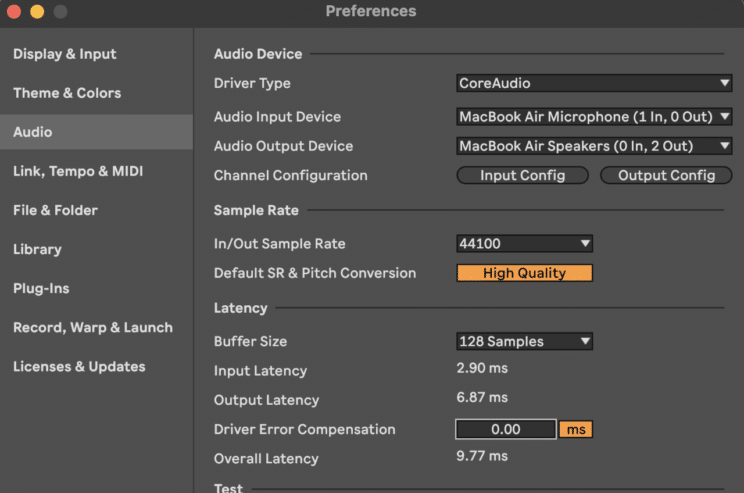Click the Output Config button
Viewport: 744px width, 493px height.
pos(666,176)
